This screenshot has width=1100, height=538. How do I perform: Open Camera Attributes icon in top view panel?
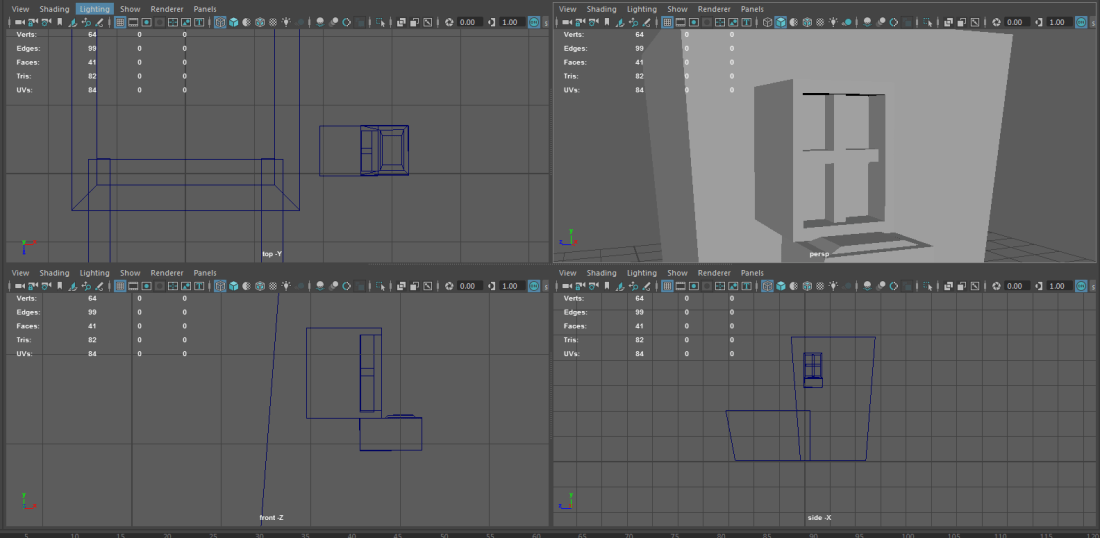tap(46, 22)
